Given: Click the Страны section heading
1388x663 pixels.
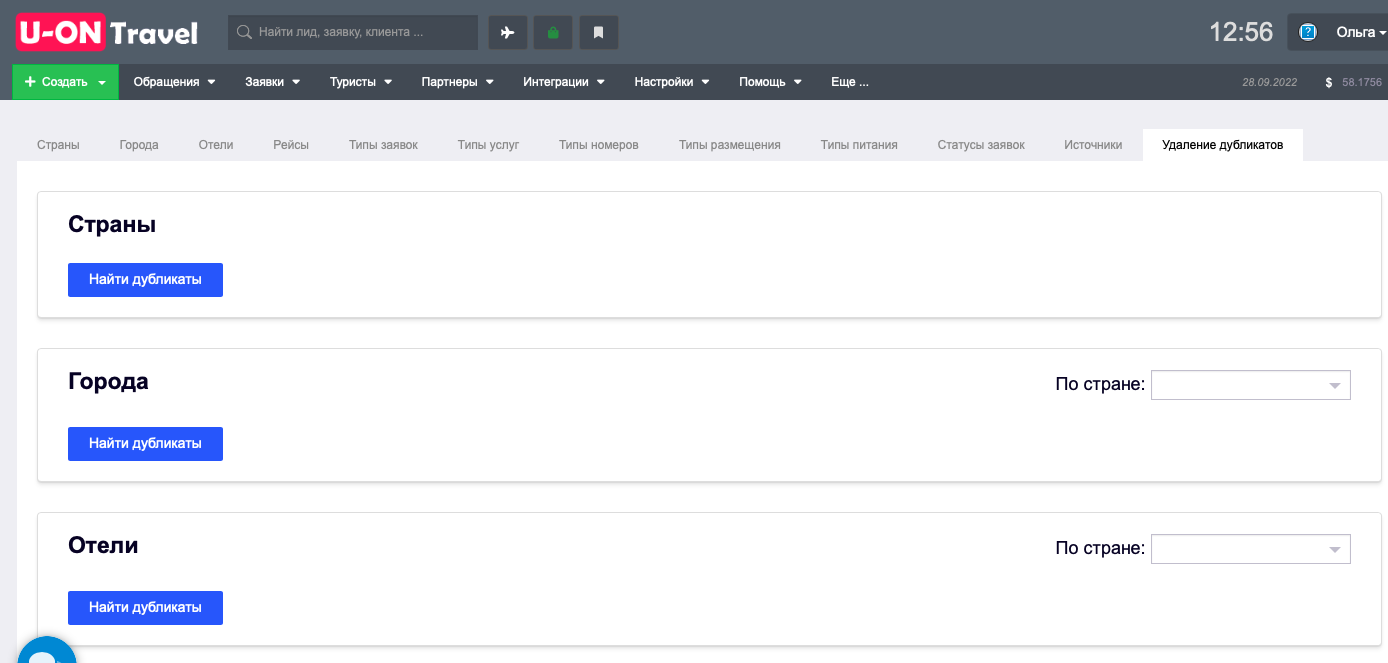Looking at the screenshot, I should (x=112, y=224).
